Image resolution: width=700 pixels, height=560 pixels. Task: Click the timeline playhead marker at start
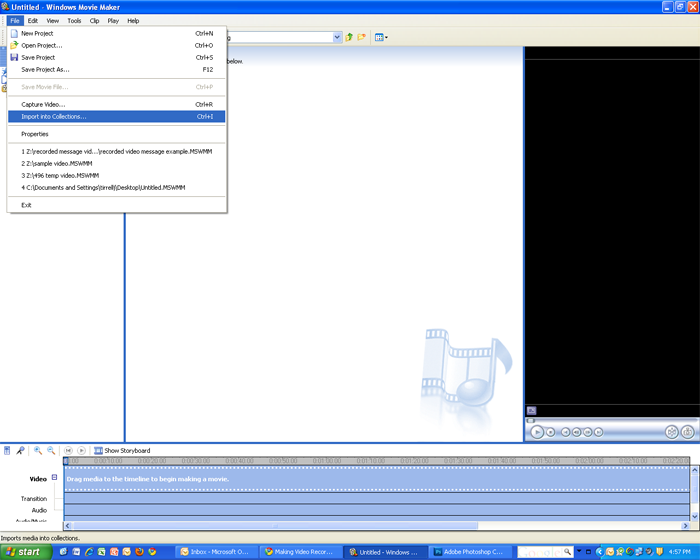click(x=66, y=461)
